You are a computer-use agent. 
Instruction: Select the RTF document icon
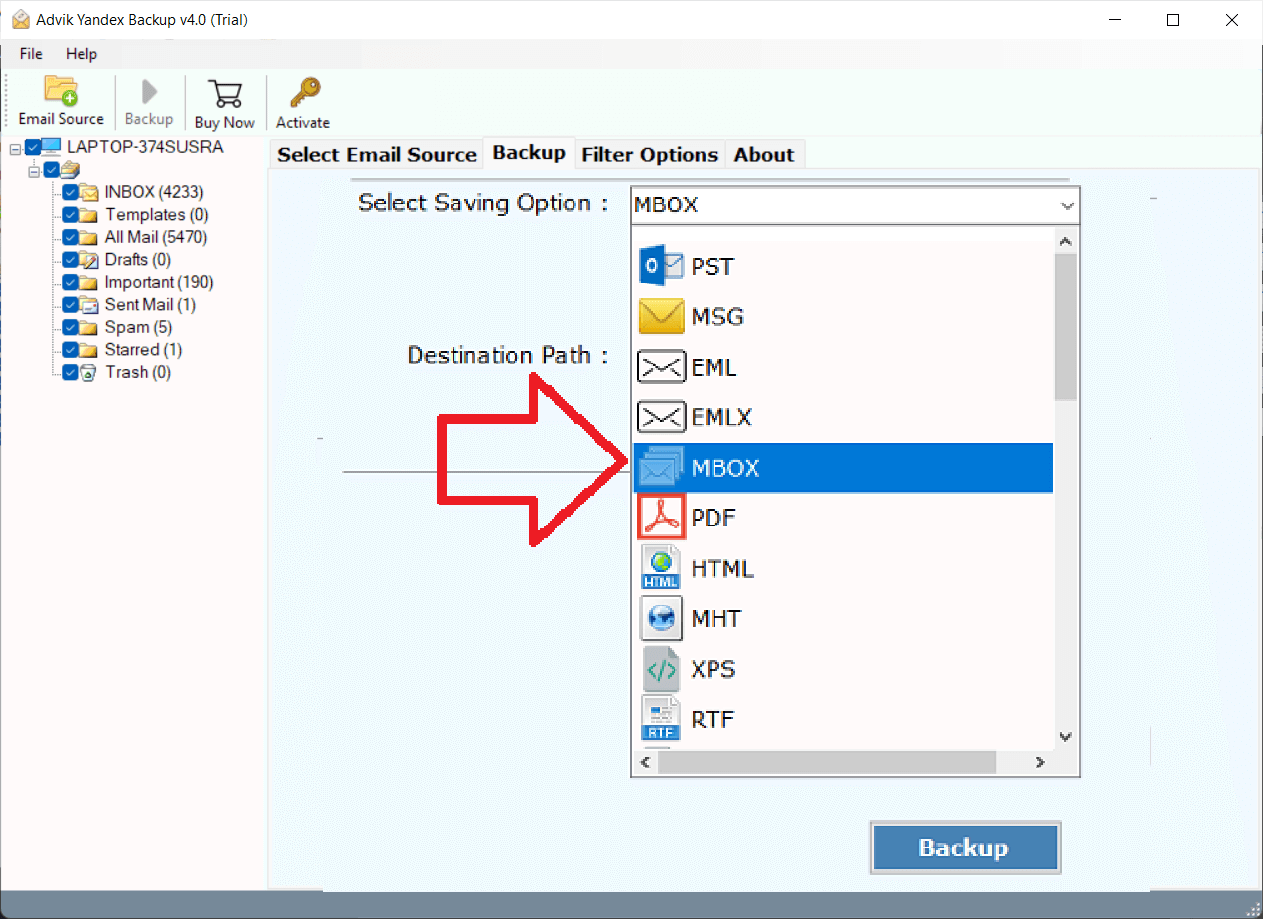pyautogui.click(x=661, y=719)
